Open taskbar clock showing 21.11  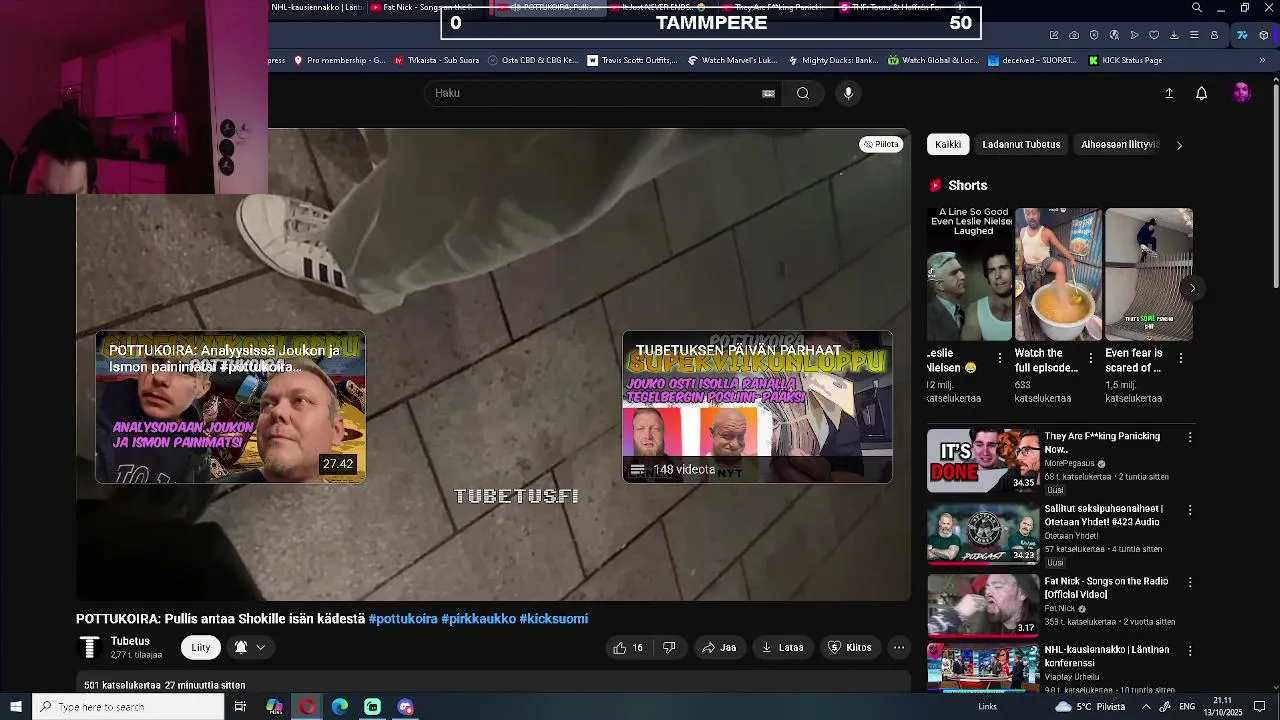pos(1222,707)
